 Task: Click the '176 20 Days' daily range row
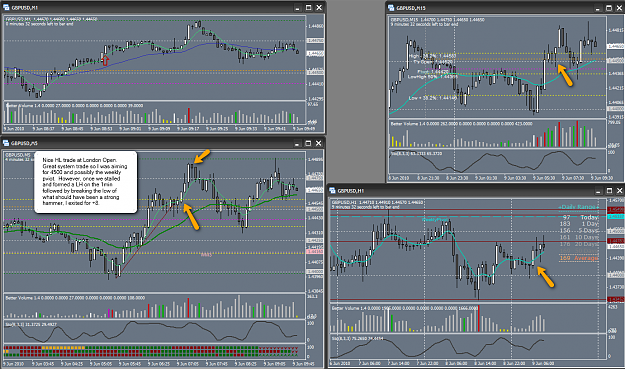coord(579,244)
